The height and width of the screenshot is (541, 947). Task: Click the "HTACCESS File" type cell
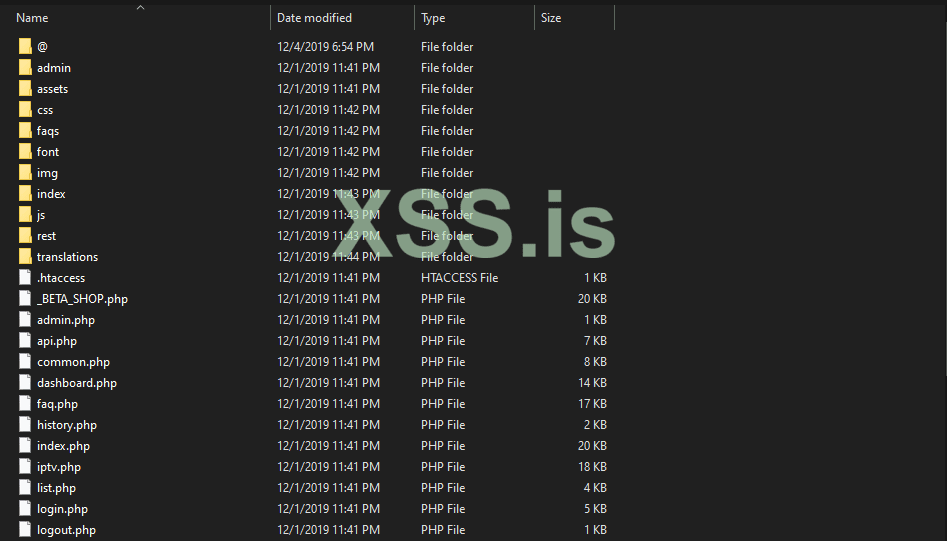point(460,278)
